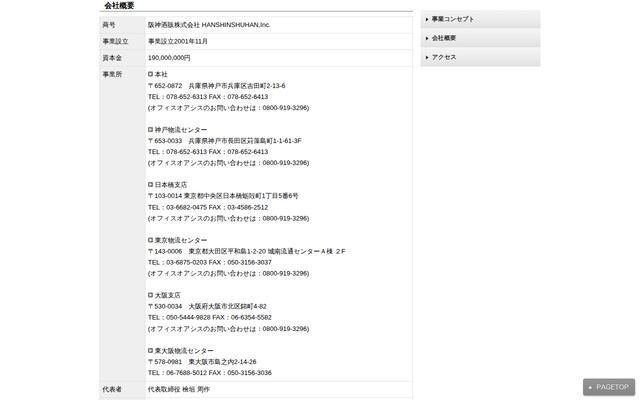Select the 資本金 row label
The image size is (640, 400).
coord(112,58)
